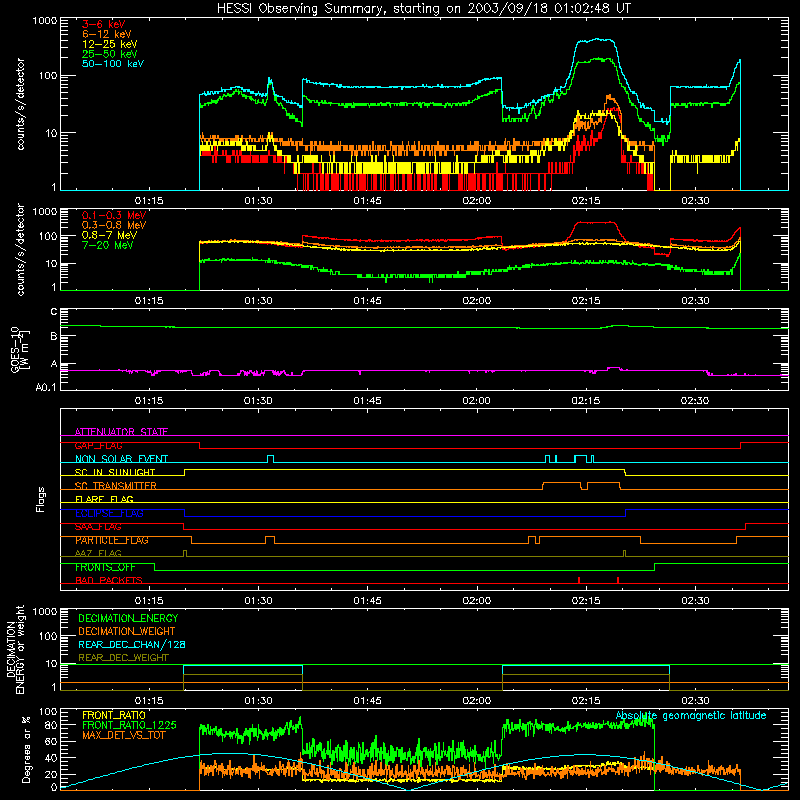800x800 pixels.
Task: Click the DECIMATION_WEIGHT legend label
Action: [127, 631]
